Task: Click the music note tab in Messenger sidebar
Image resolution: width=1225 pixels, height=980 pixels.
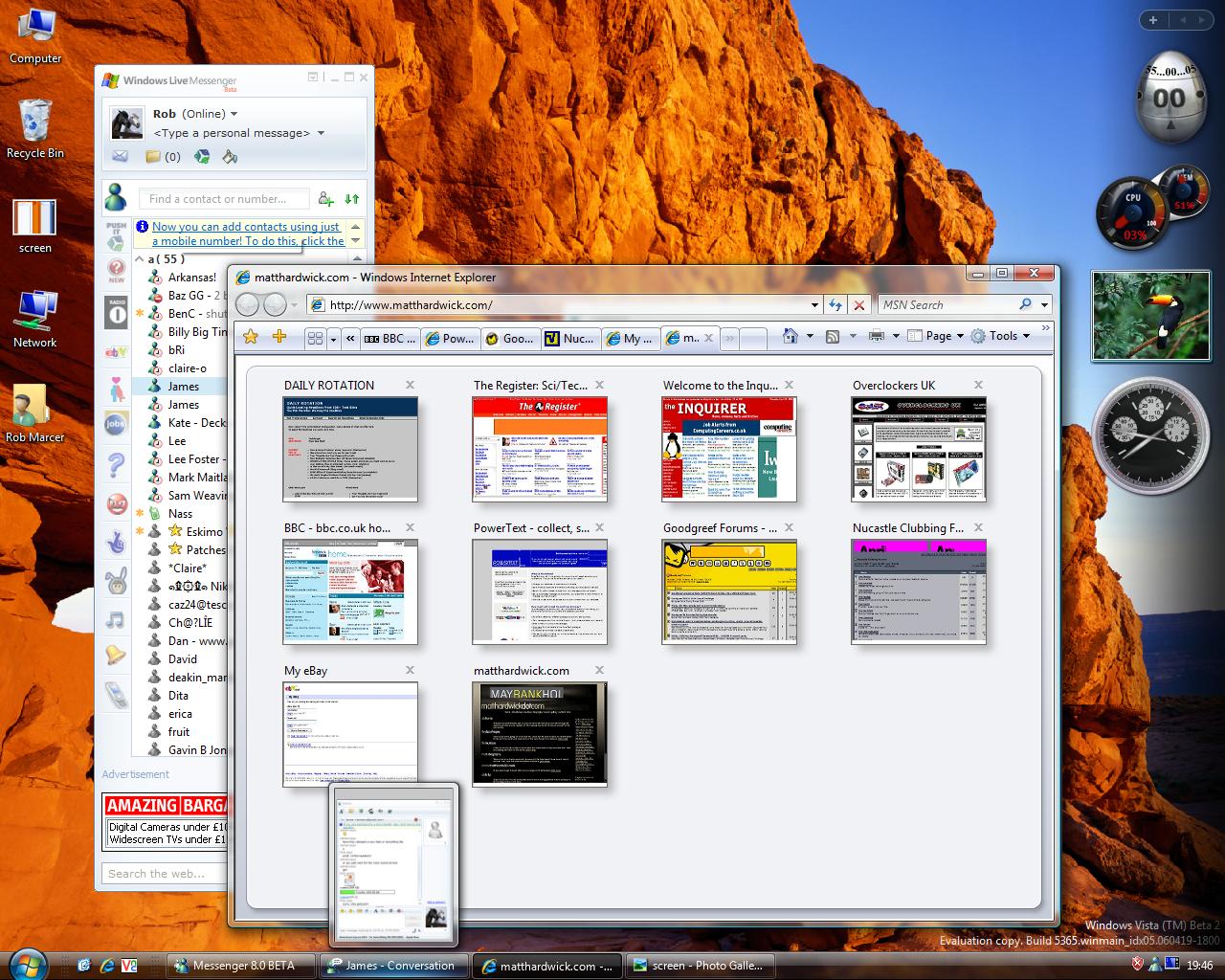Action: (116, 619)
